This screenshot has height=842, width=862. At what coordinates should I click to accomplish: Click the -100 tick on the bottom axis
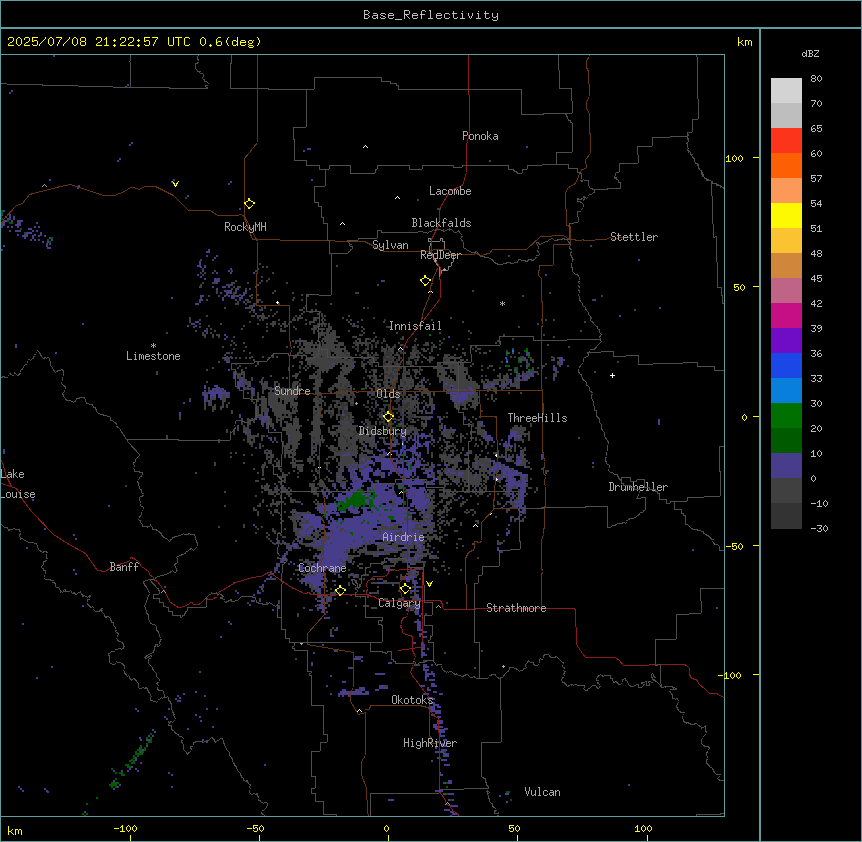[x=125, y=828]
